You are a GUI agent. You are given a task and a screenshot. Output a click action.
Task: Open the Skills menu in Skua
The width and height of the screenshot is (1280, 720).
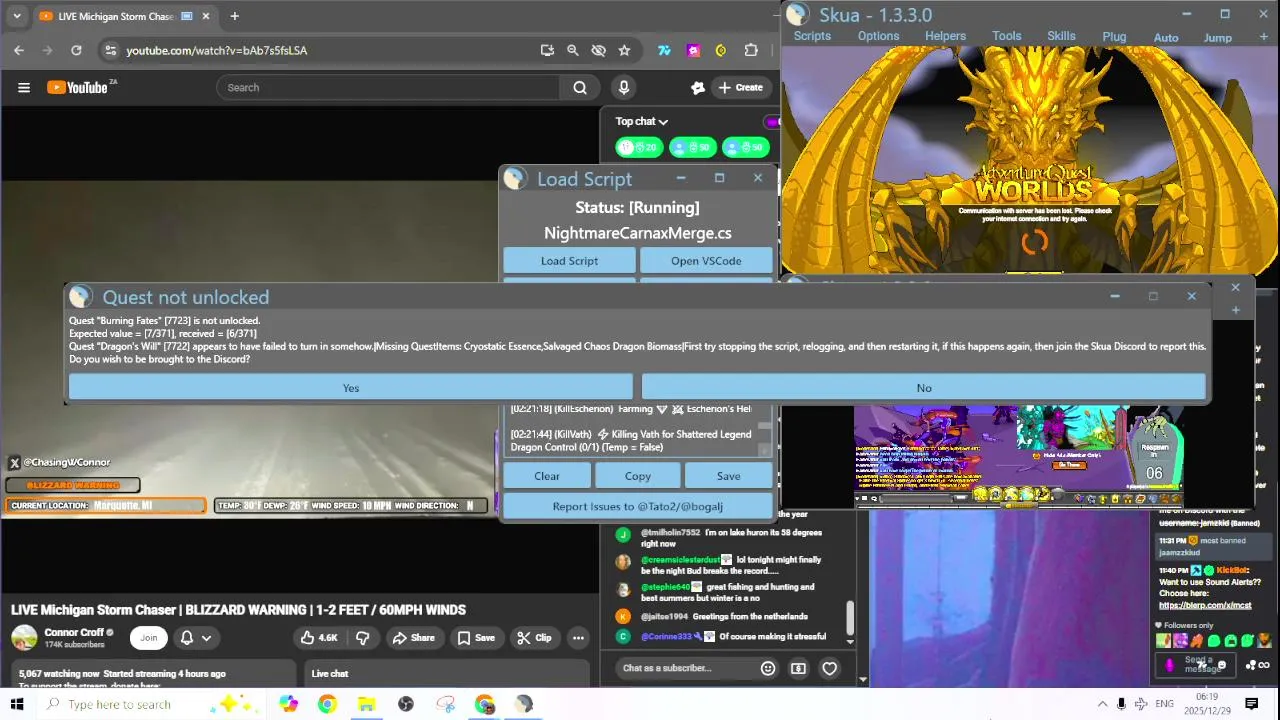(1061, 36)
